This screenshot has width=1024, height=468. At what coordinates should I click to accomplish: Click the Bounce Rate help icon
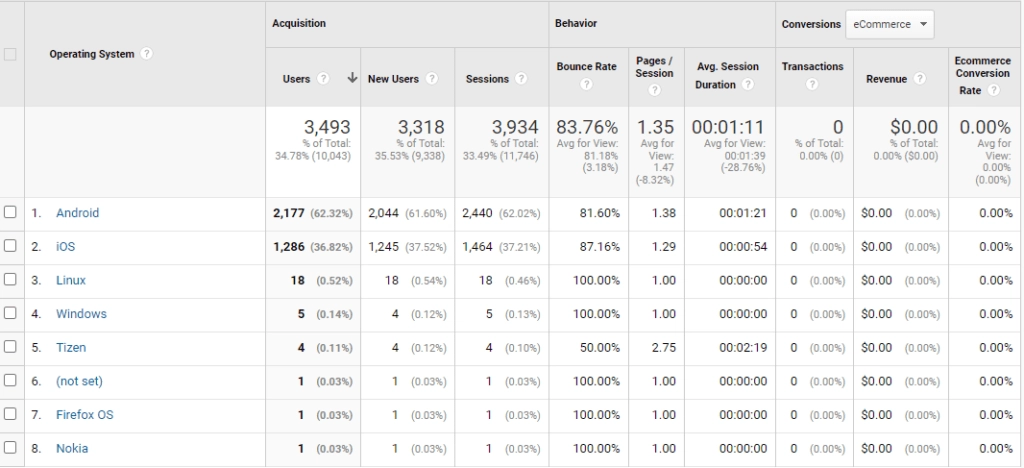click(x=586, y=84)
